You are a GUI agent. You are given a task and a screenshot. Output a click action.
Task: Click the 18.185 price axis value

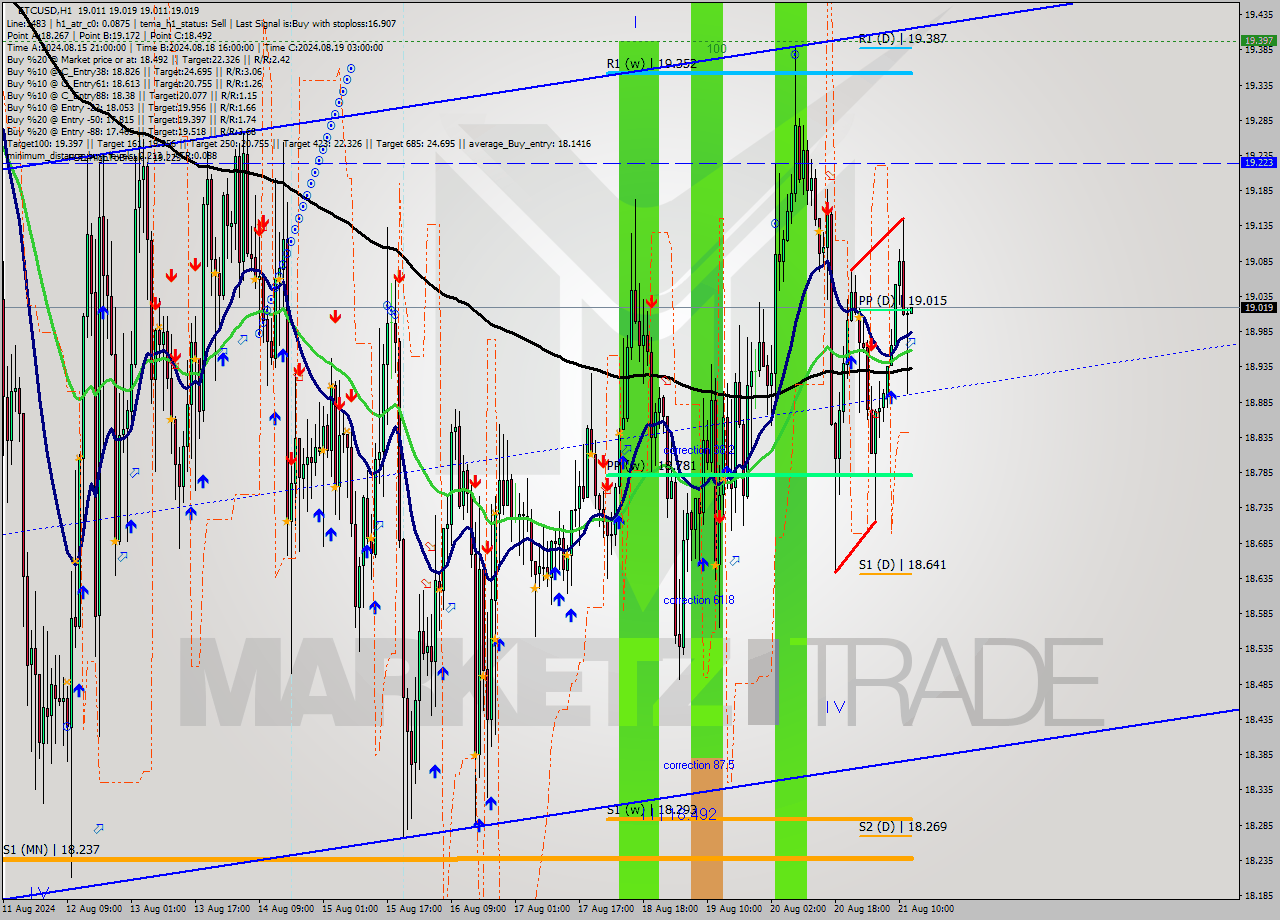(1257, 896)
